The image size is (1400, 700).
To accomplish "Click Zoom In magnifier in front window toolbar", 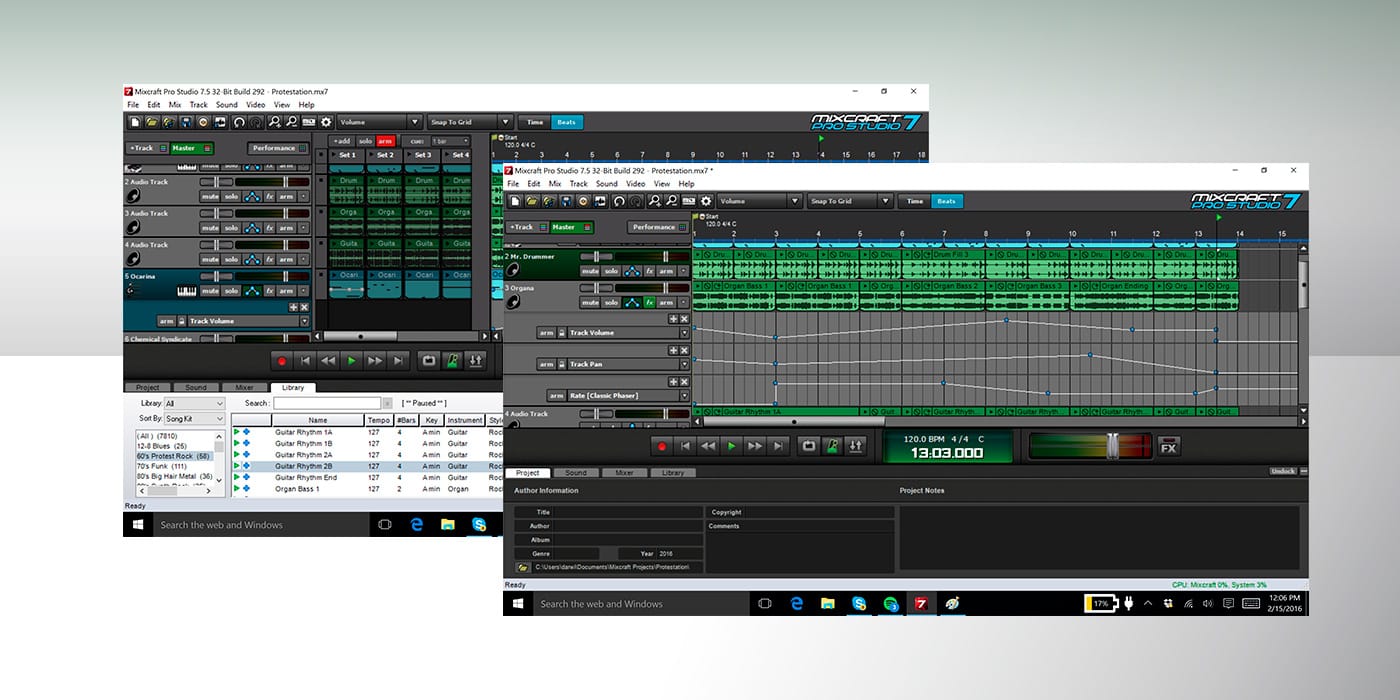I will coord(655,201).
